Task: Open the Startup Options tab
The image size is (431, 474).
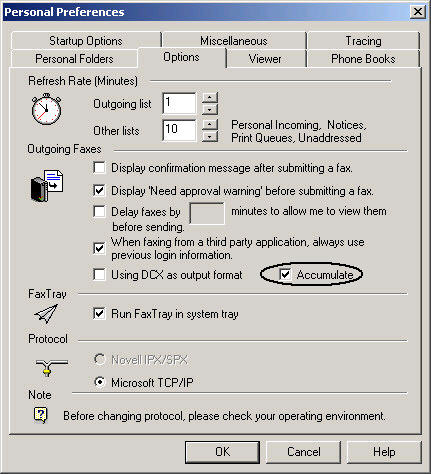Action: (x=86, y=41)
